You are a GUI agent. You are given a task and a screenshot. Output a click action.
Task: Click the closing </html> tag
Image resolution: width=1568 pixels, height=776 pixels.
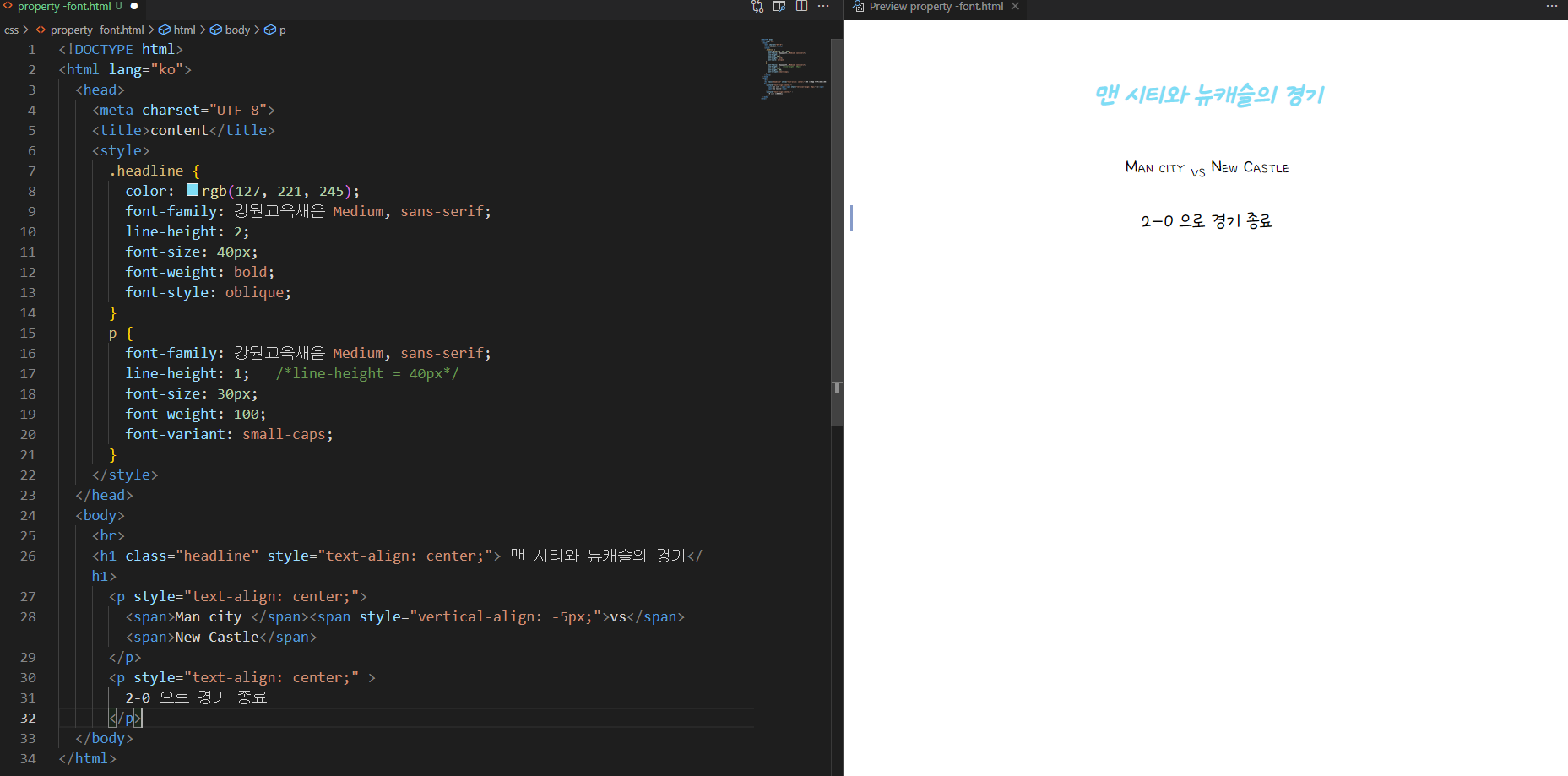87,758
